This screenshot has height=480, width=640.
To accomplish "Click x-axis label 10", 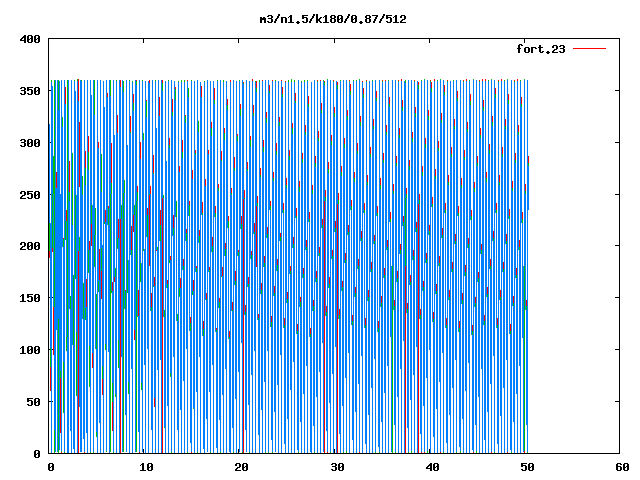I will coord(146,467).
